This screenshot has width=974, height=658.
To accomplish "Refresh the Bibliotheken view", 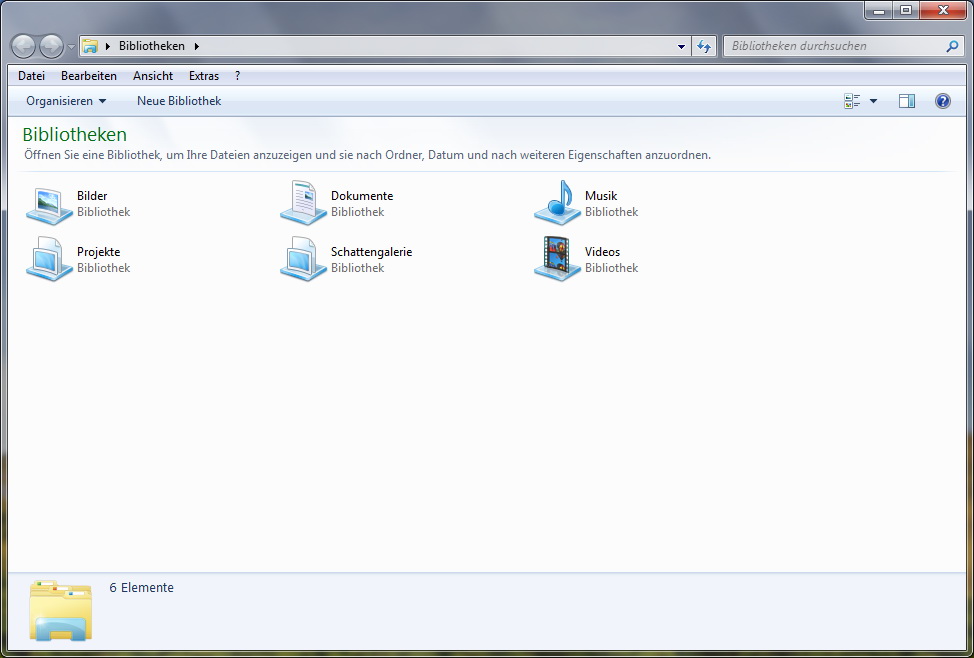I will [x=704, y=46].
